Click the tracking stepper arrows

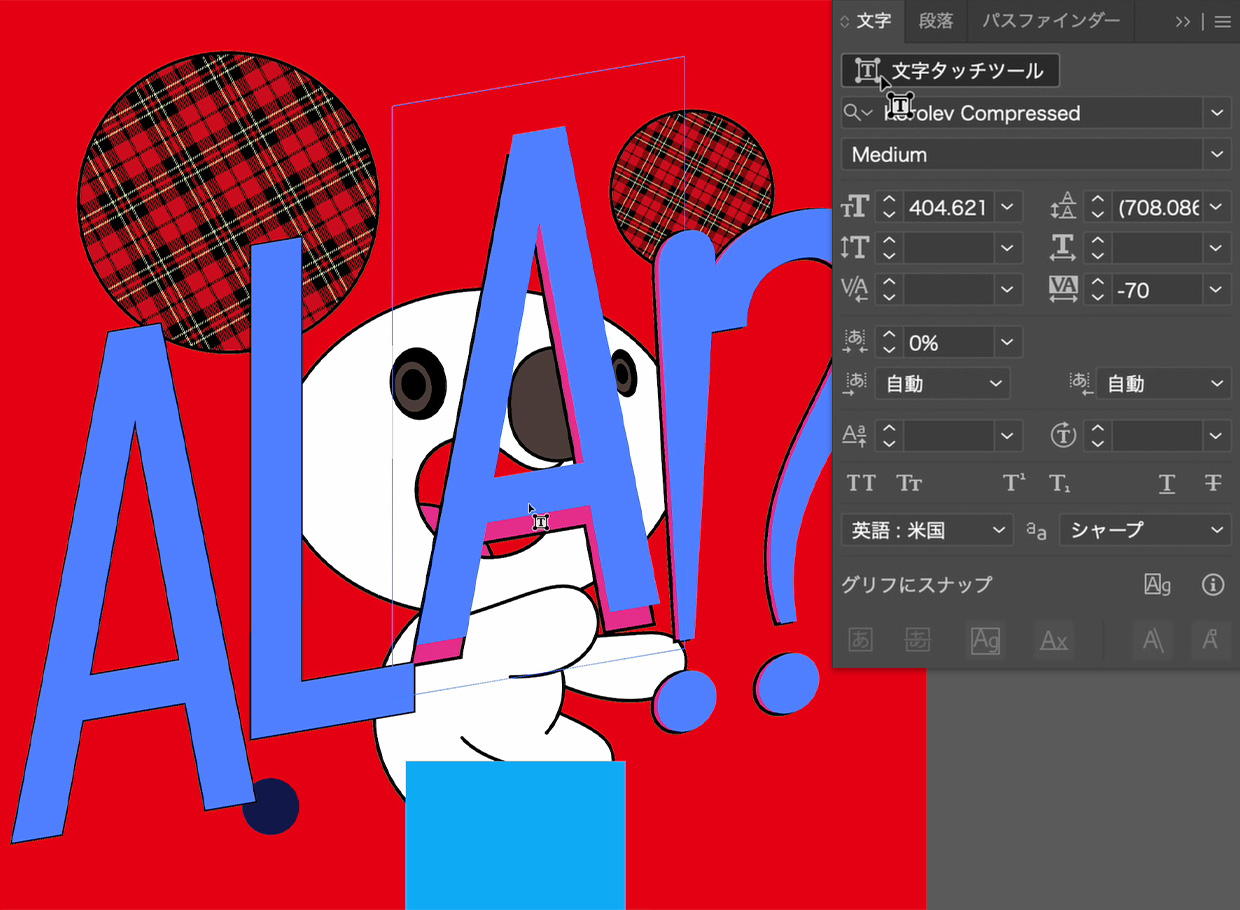(1098, 289)
